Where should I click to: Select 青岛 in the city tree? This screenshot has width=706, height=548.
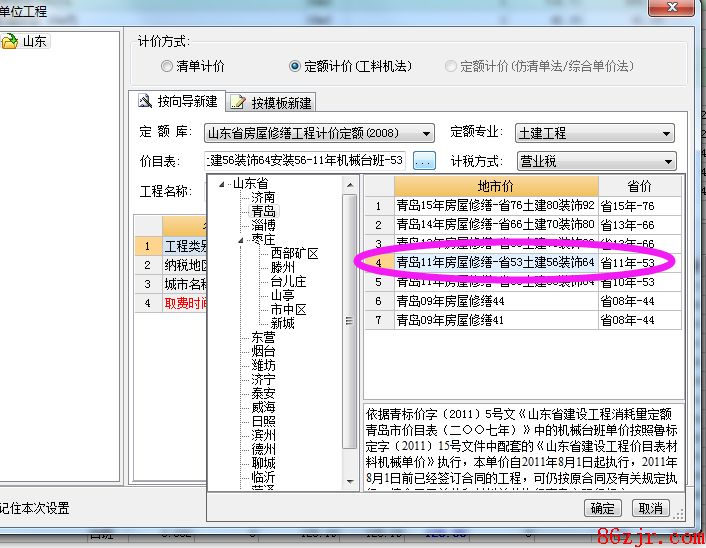pyautogui.click(x=263, y=212)
